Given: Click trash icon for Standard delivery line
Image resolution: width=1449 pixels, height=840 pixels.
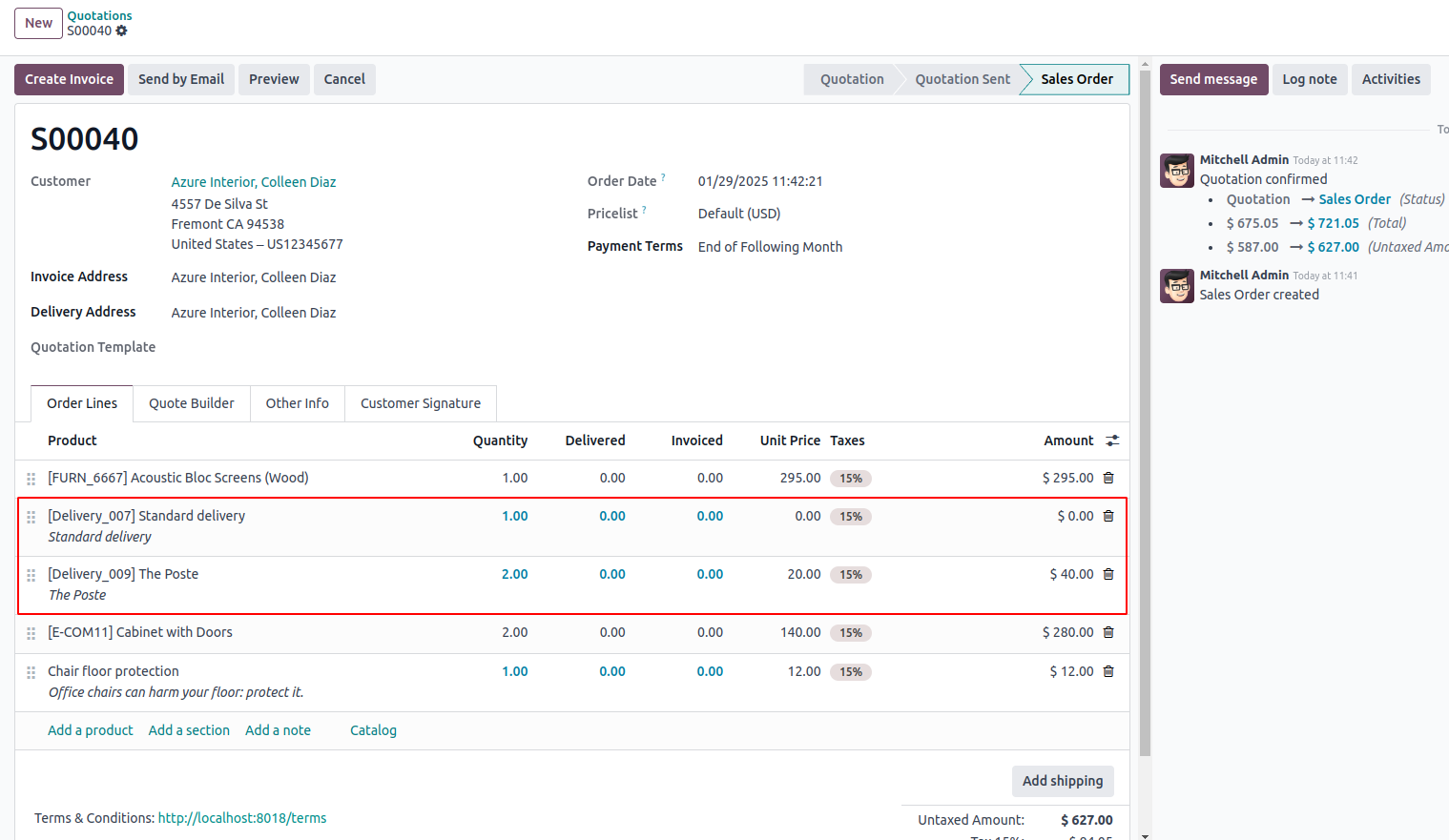Looking at the screenshot, I should [x=1108, y=516].
